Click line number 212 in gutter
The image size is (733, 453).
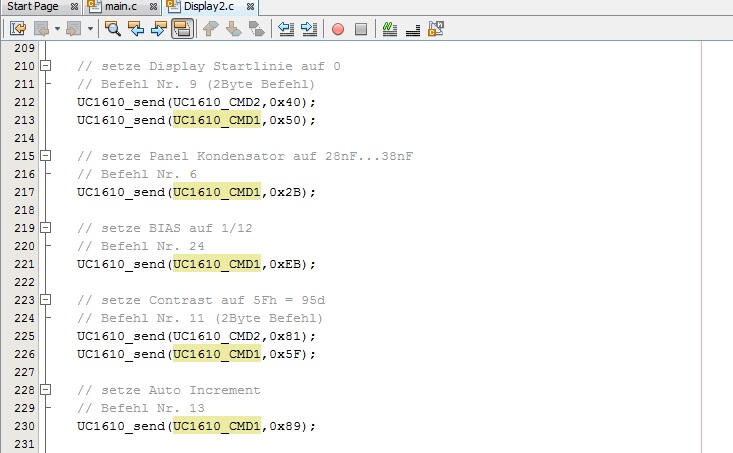click(x=24, y=102)
